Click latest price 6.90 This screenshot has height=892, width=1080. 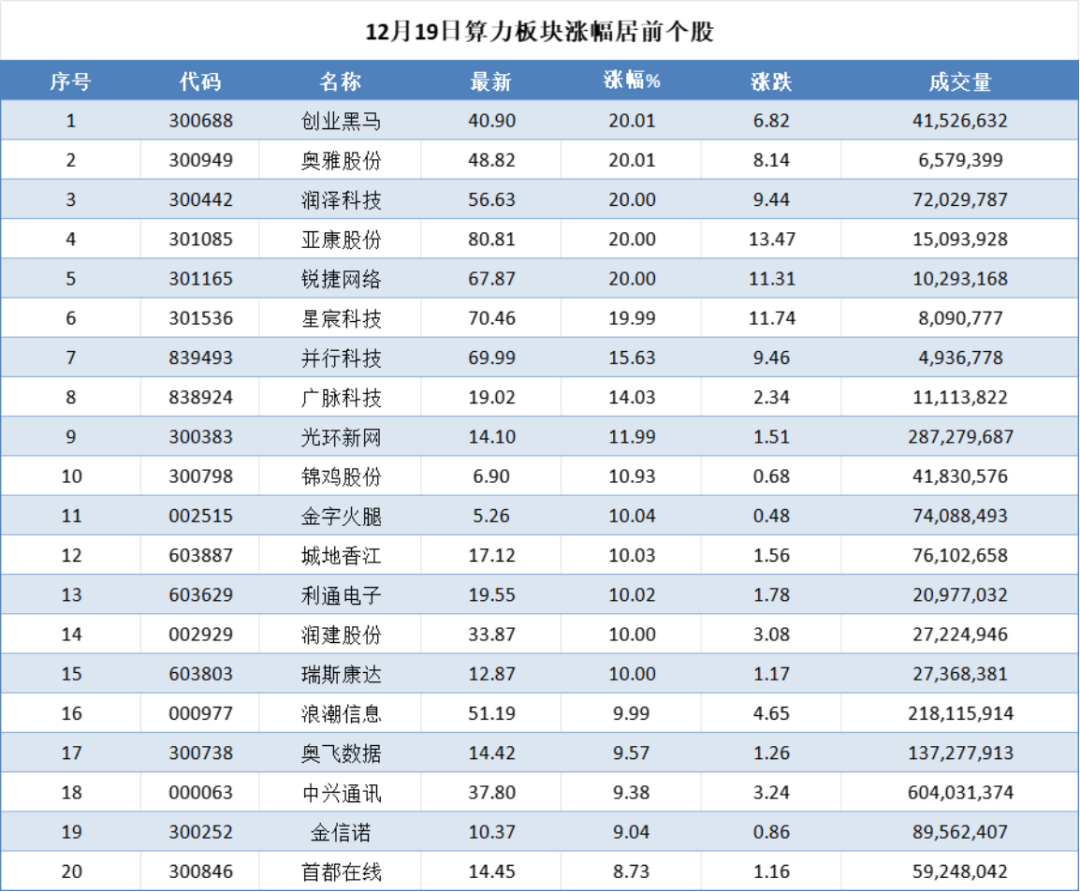(x=491, y=476)
